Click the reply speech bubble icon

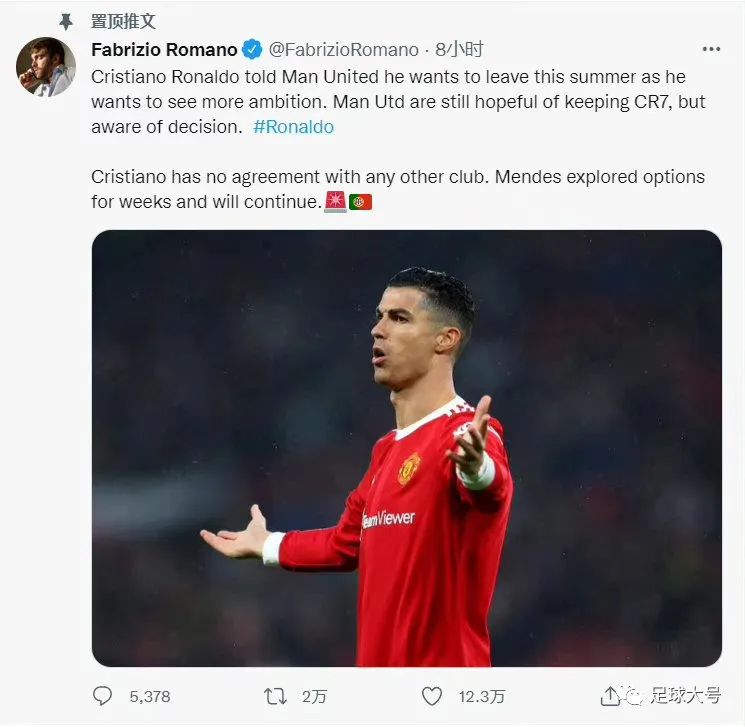coord(103,695)
